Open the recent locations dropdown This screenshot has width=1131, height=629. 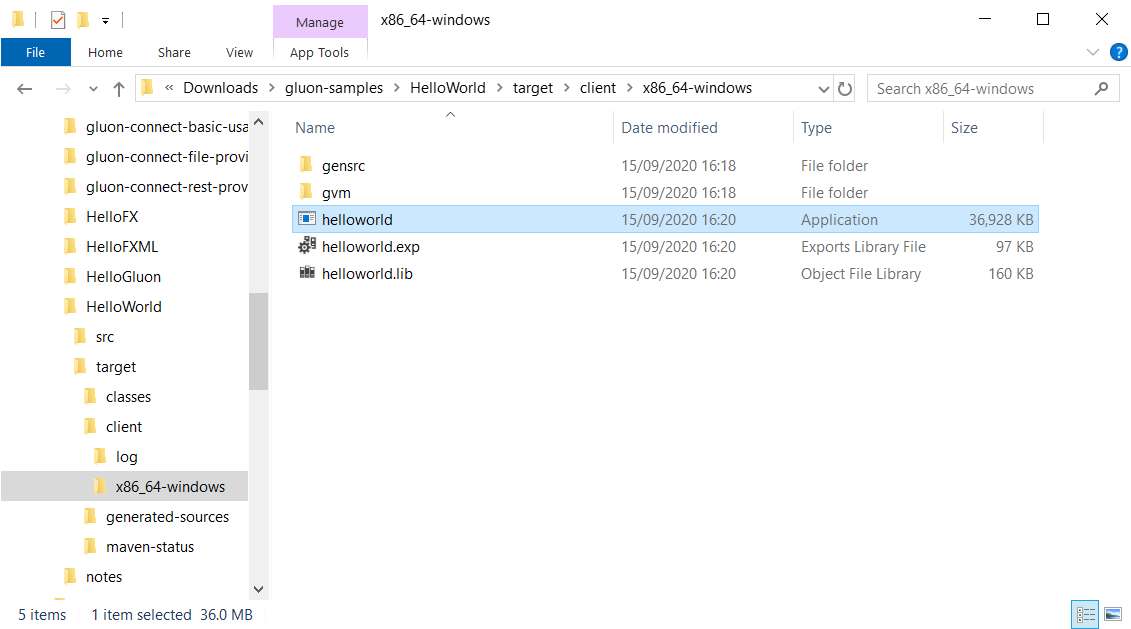pos(93,89)
